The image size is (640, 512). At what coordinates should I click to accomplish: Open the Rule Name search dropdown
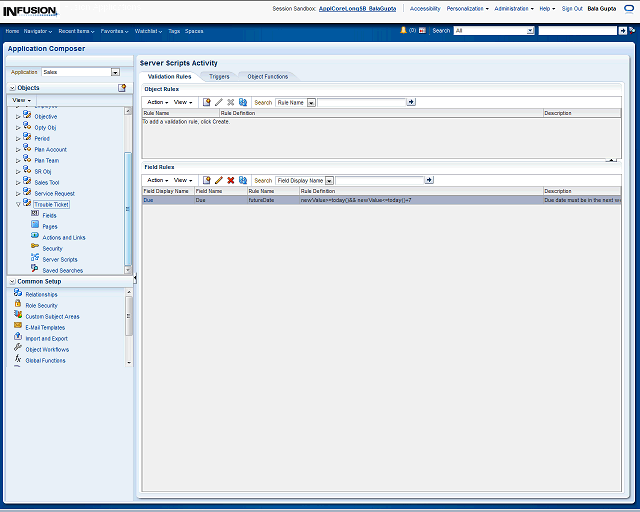point(311,102)
